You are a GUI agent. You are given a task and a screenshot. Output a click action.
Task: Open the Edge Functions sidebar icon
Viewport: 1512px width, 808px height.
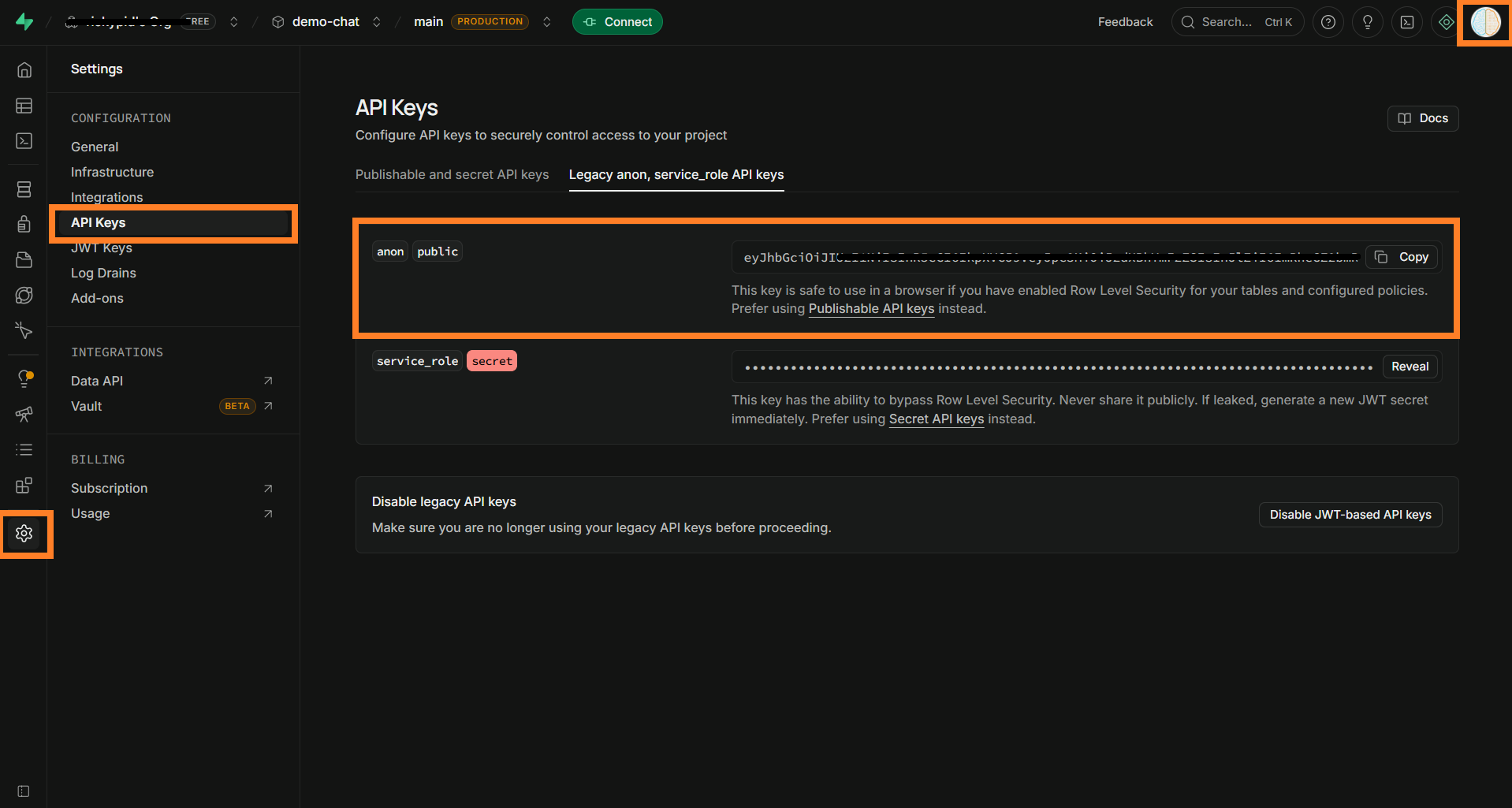[x=24, y=296]
